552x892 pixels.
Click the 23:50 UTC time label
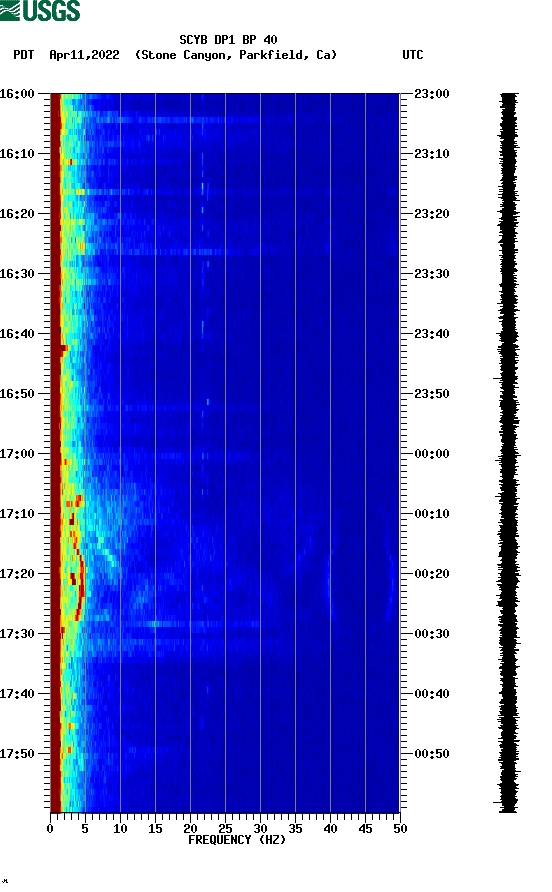point(432,394)
